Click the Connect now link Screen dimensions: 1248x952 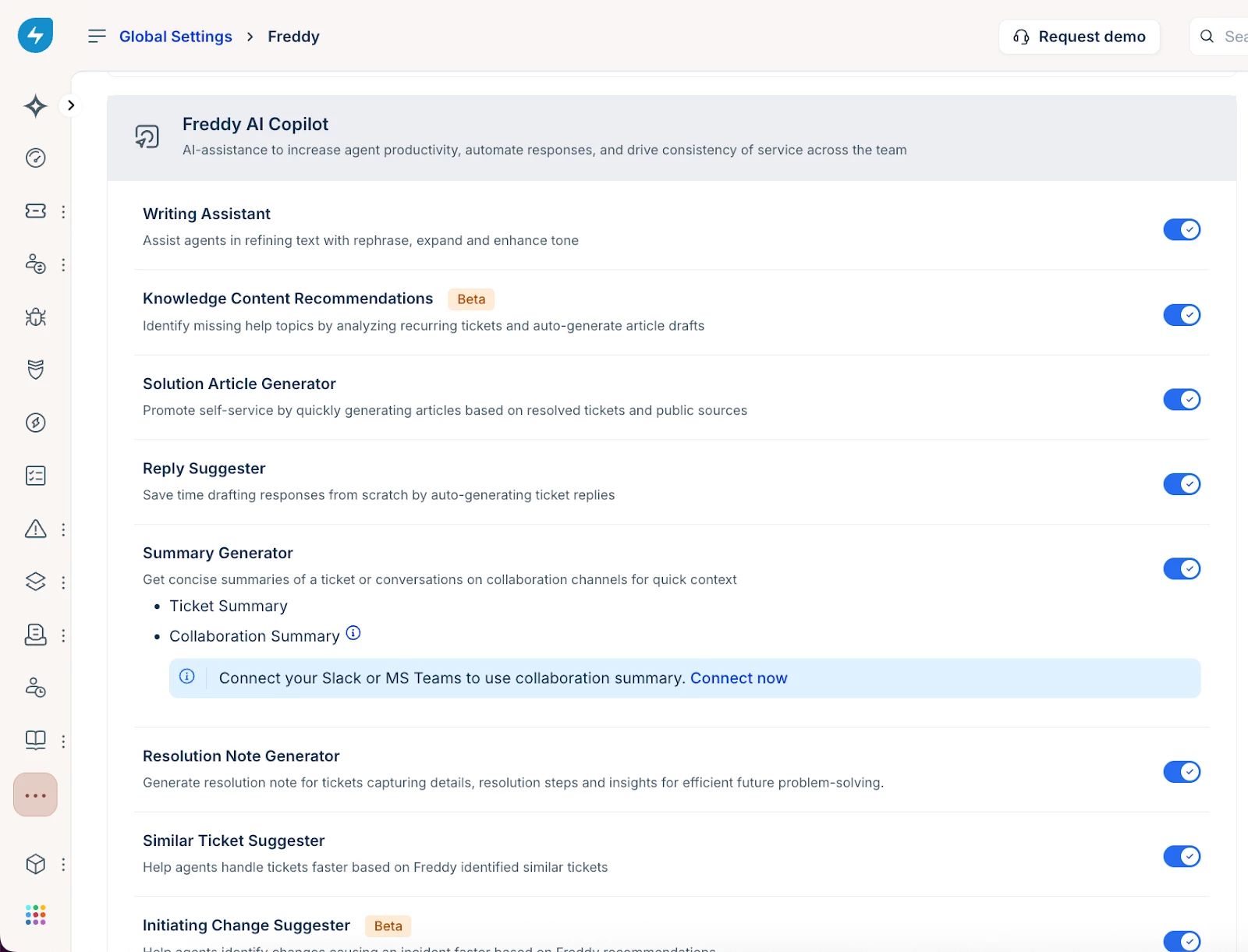[x=739, y=678]
